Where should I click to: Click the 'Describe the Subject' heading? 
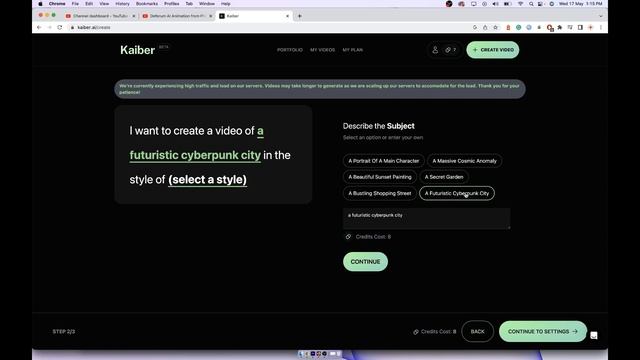(x=379, y=126)
